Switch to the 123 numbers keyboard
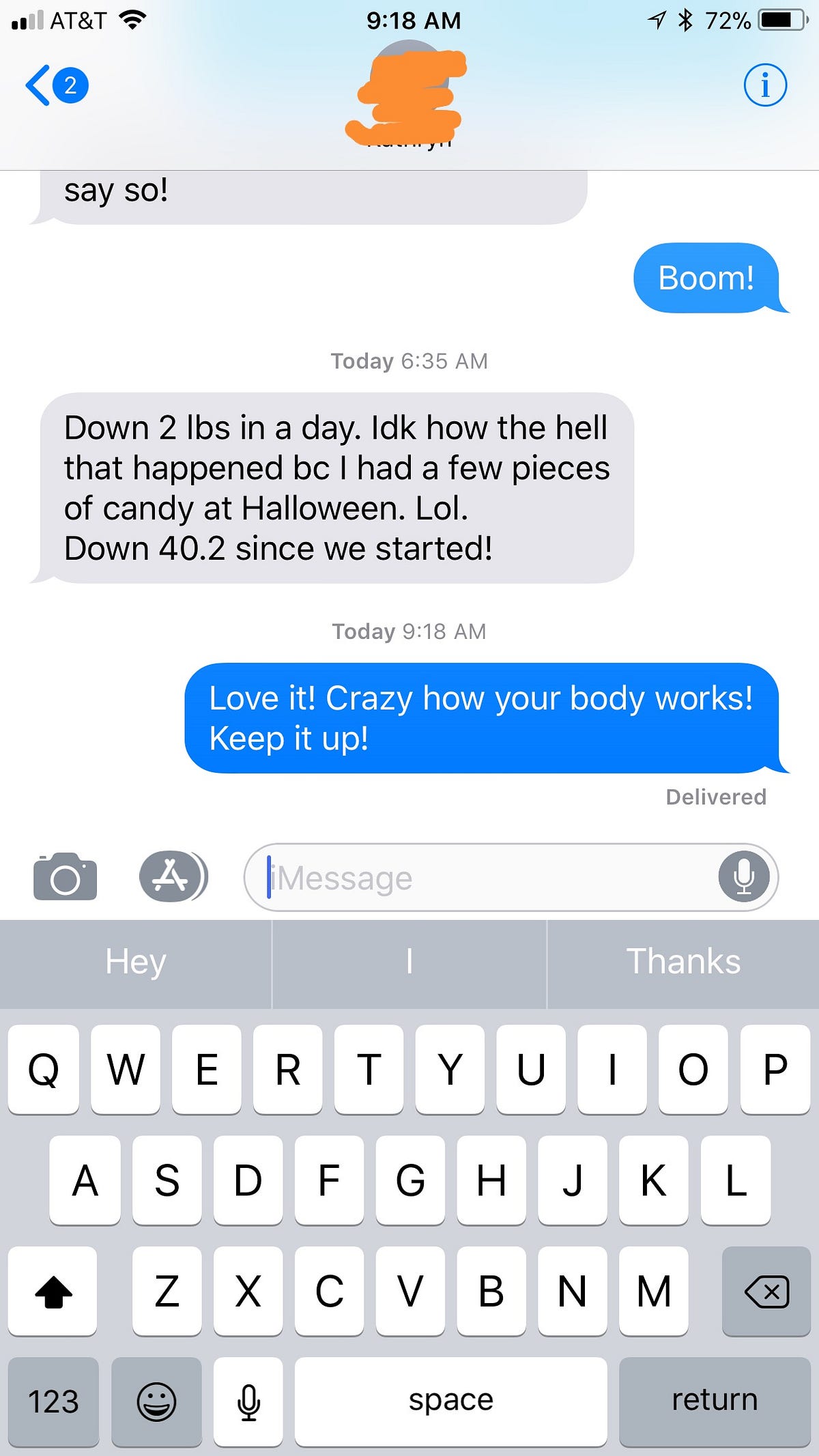 coord(53,1401)
